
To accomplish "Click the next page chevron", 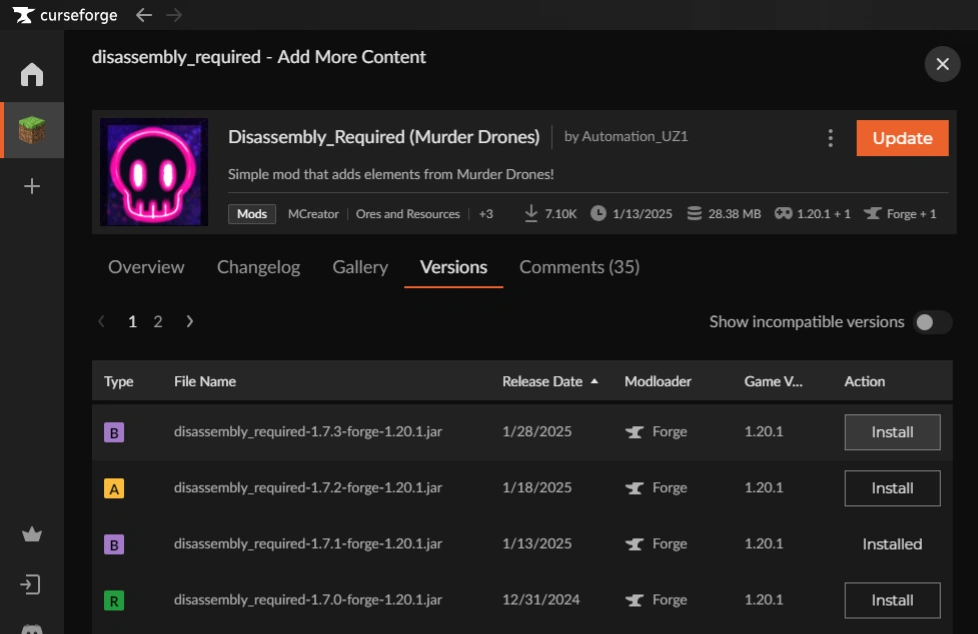I will pyautogui.click(x=190, y=321).
